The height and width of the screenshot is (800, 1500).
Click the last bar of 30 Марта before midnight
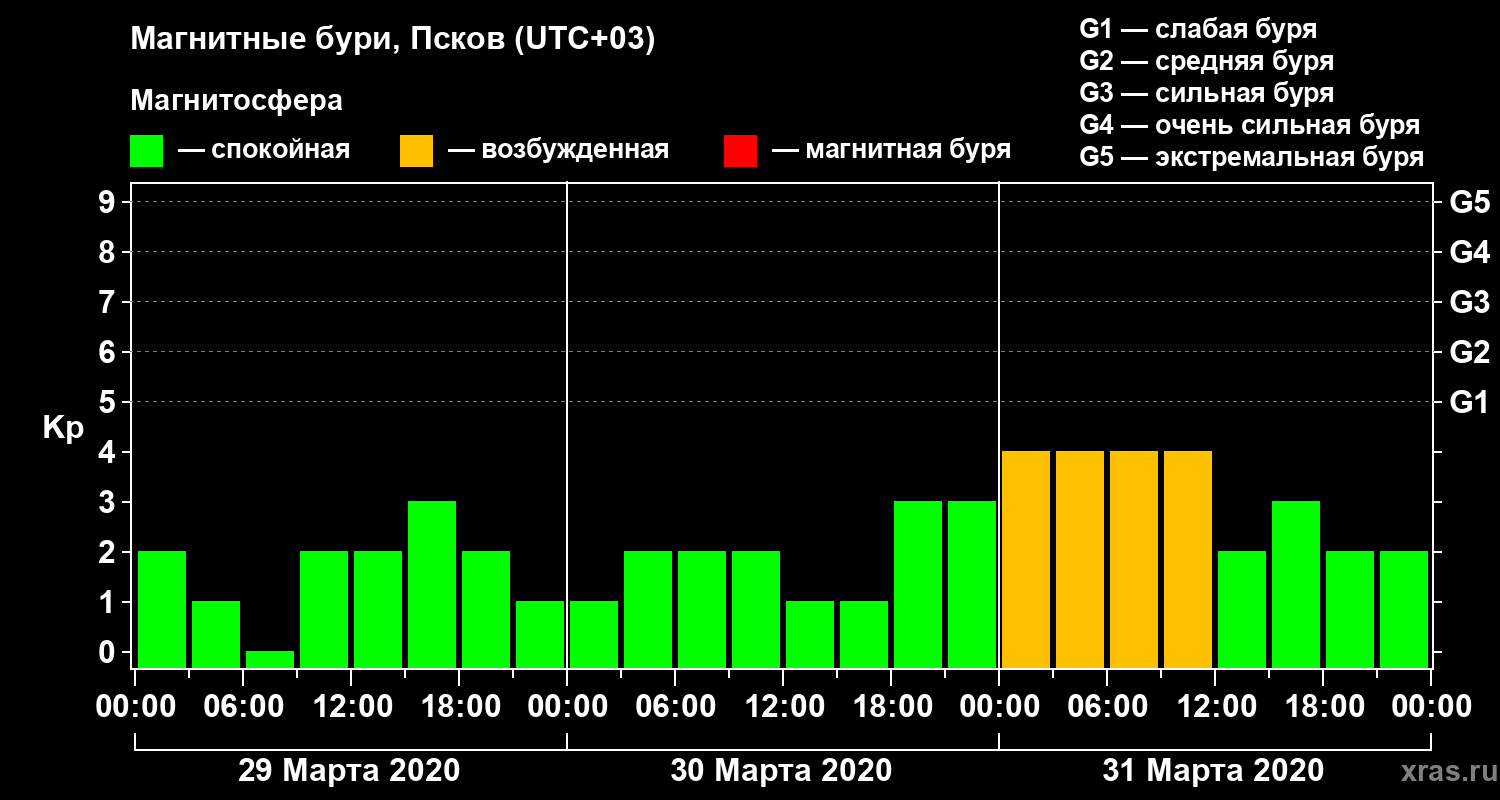[x=972, y=584]
